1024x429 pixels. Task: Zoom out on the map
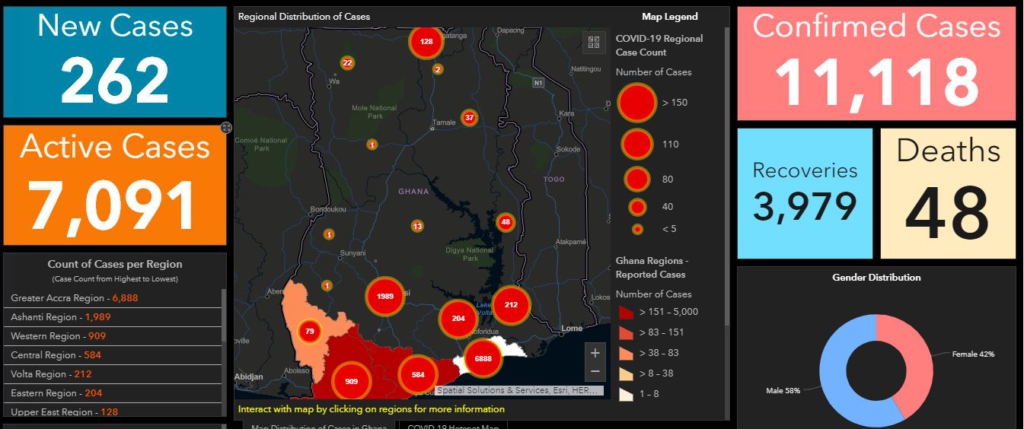[x=595, y=372]
